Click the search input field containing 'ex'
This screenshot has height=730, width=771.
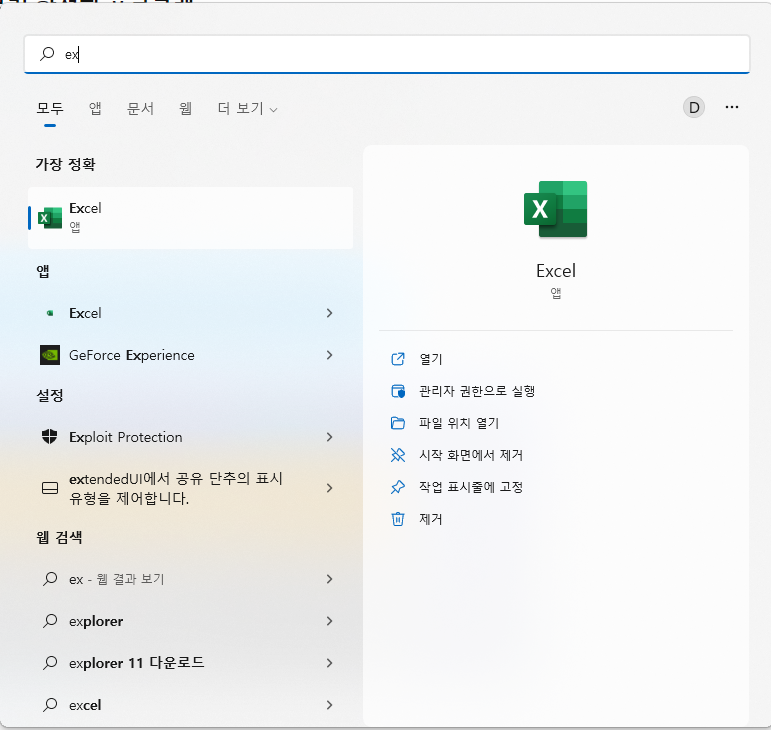[x=386, y=54]
